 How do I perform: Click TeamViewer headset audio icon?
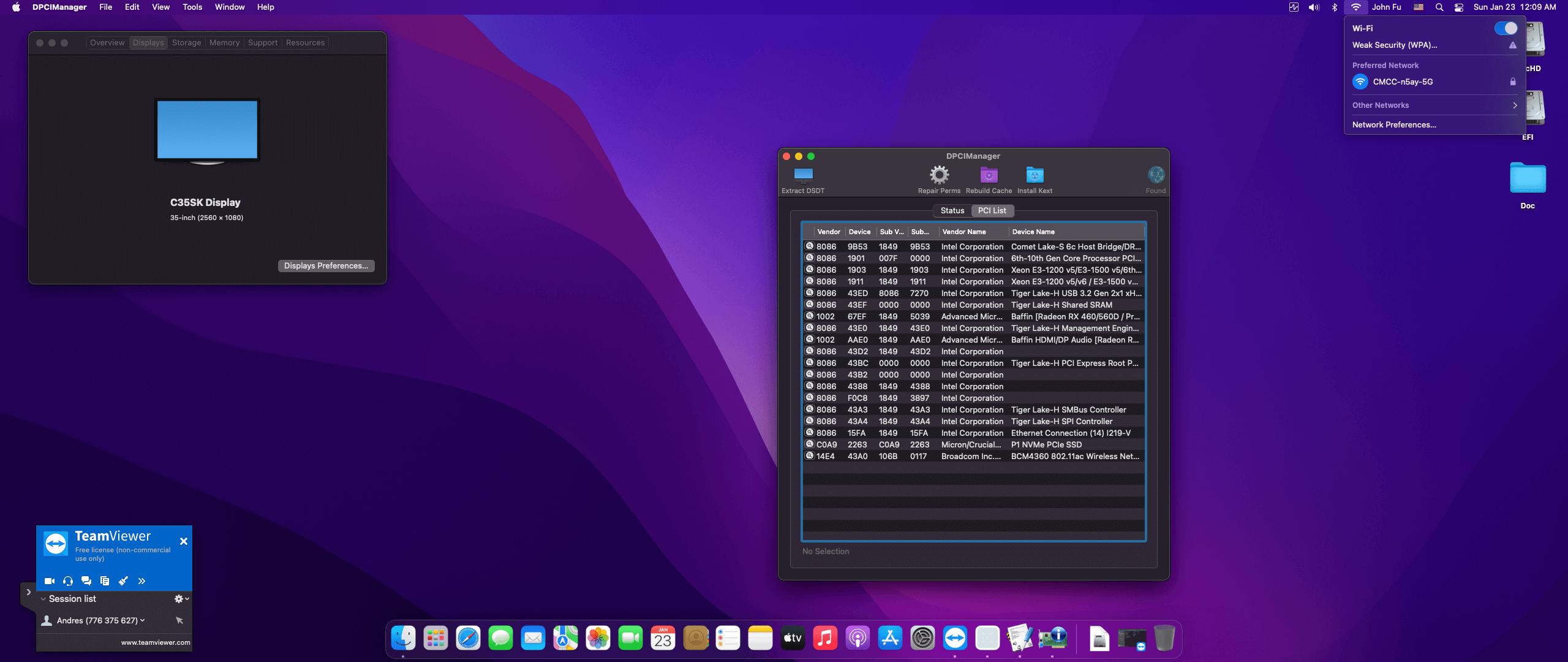pos(68,581)
